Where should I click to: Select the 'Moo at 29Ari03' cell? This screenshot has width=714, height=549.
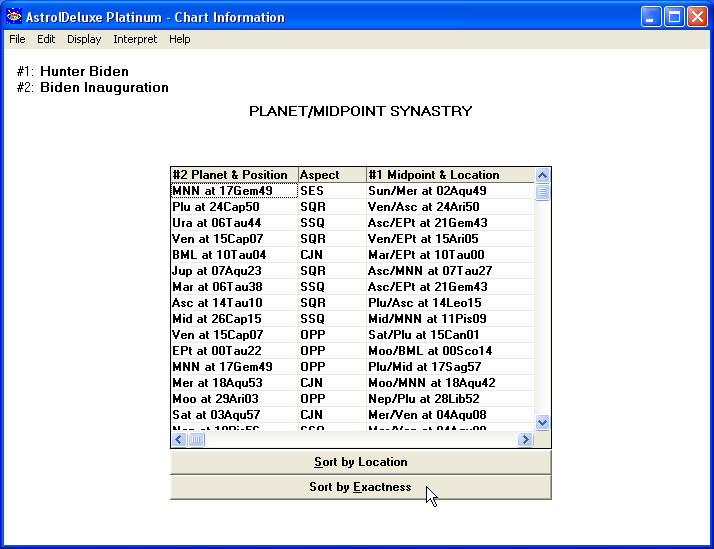click(235, 399)
